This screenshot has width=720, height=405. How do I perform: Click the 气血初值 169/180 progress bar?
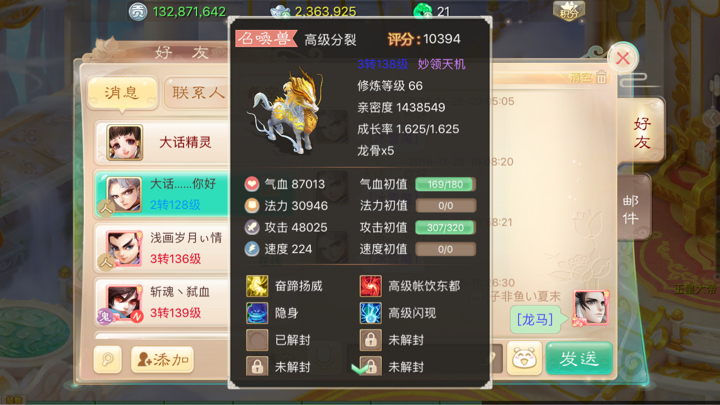[445, 185]
